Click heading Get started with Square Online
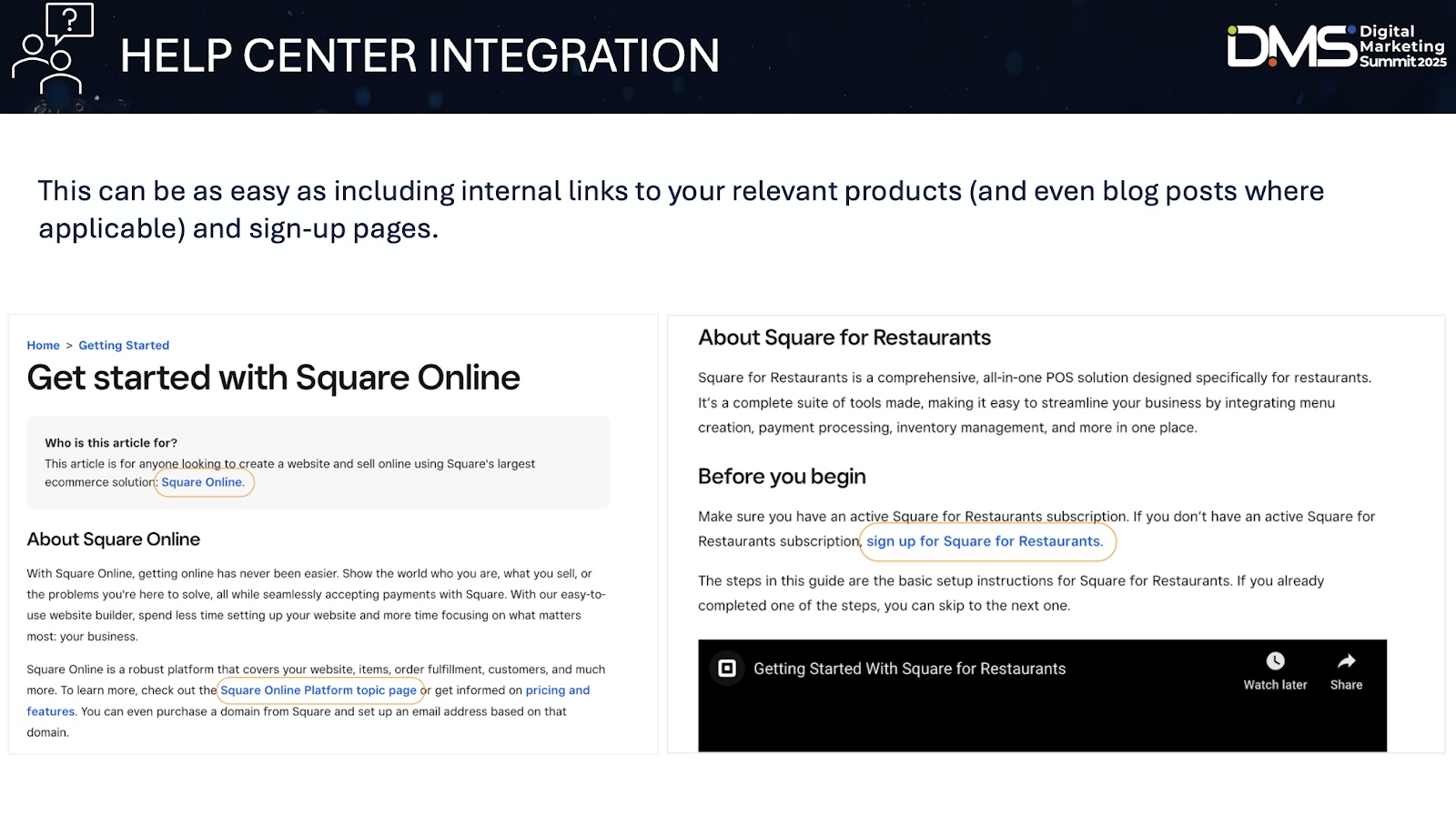The width and height of the screenshot is (1456, 816). [x=273, y=378]
